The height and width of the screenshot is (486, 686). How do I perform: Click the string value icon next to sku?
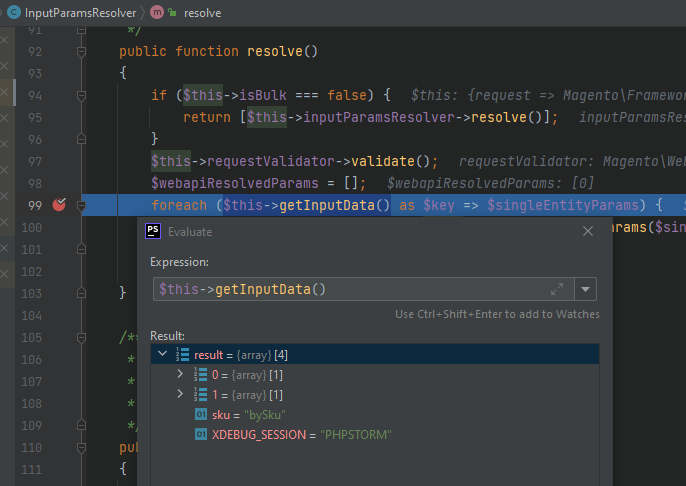[x=201, y=414]
